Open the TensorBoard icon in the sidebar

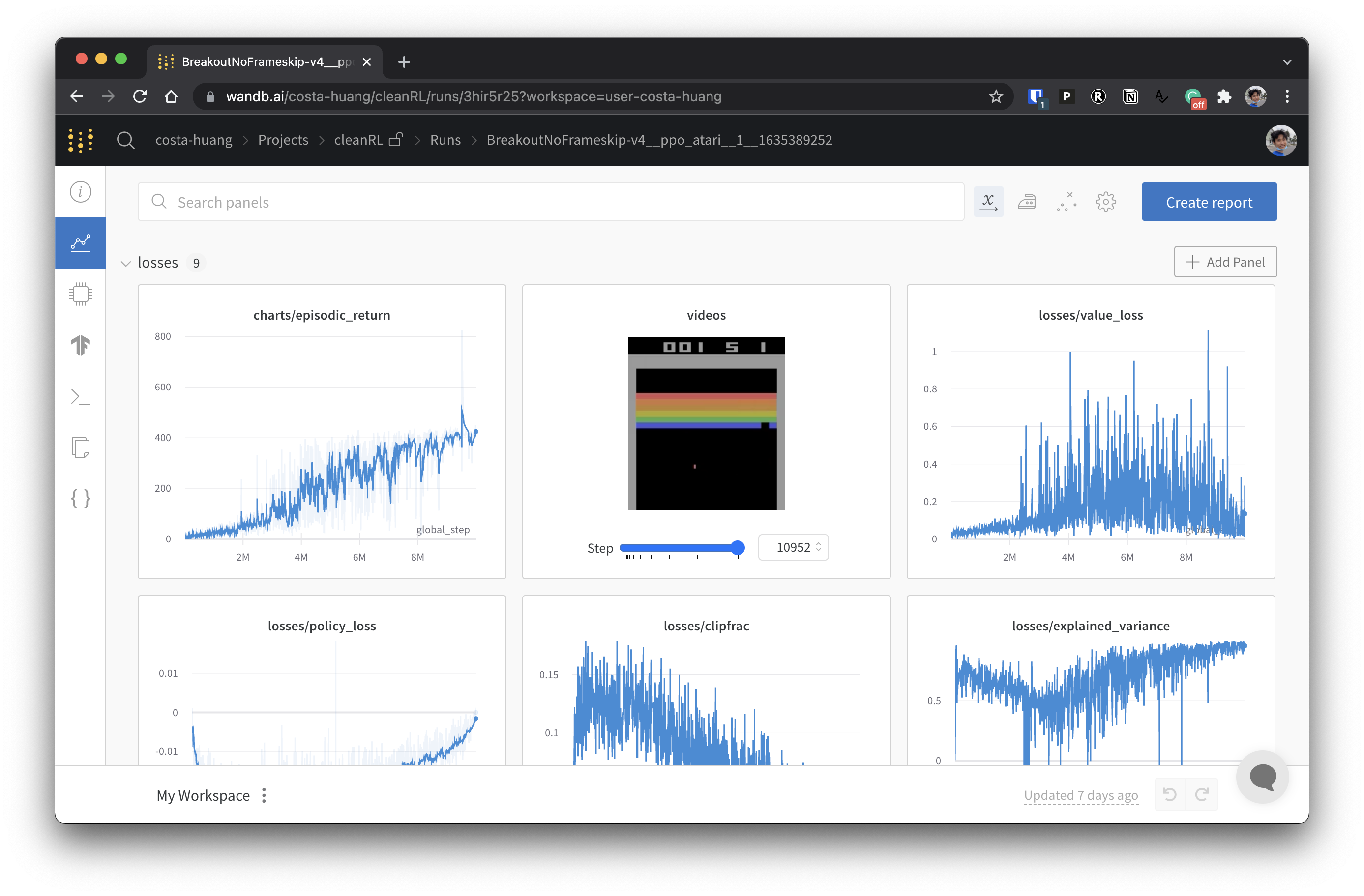point(80,345)
